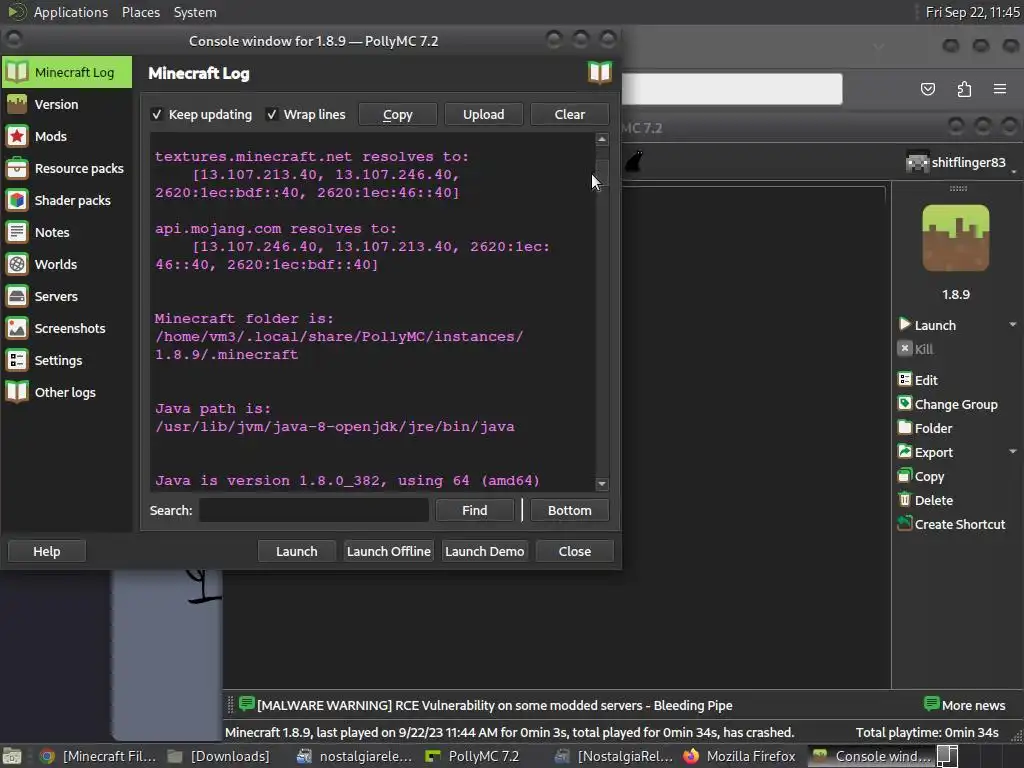Upload the Minecraft log

[x=483, y=114]
